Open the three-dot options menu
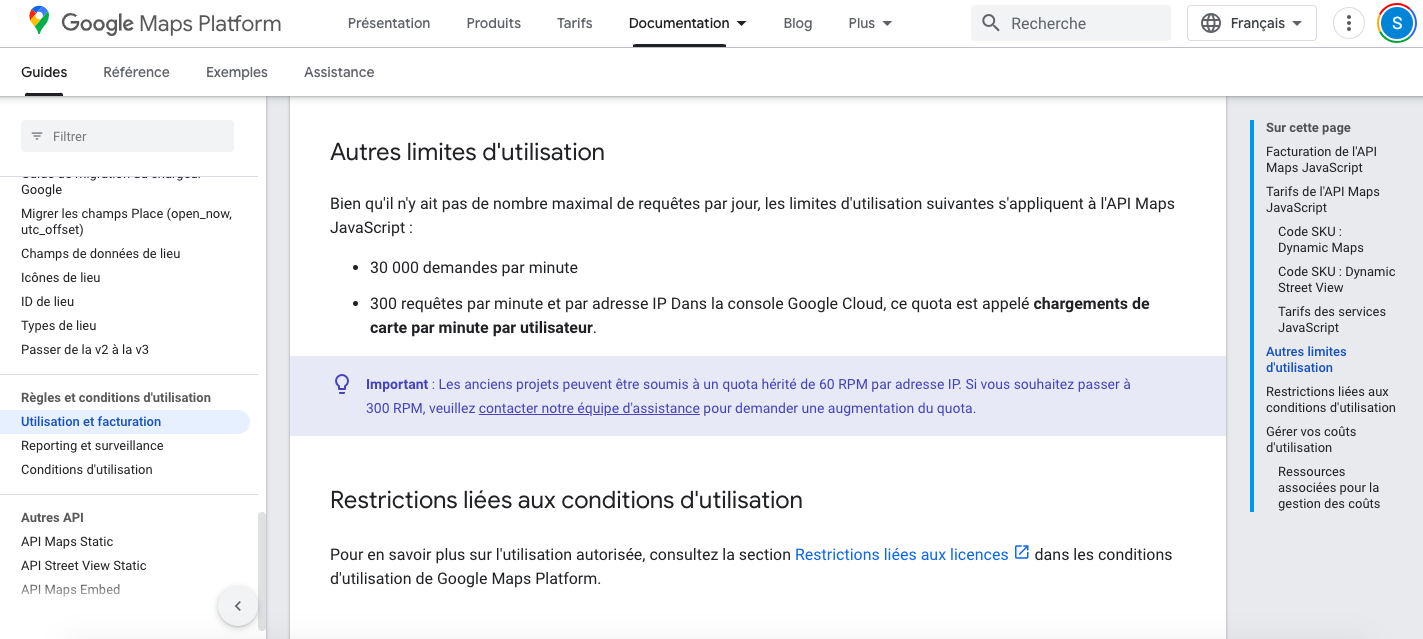Image resolution: width=1423 pixels, height=639 pixels. (x=1349, y=23)
